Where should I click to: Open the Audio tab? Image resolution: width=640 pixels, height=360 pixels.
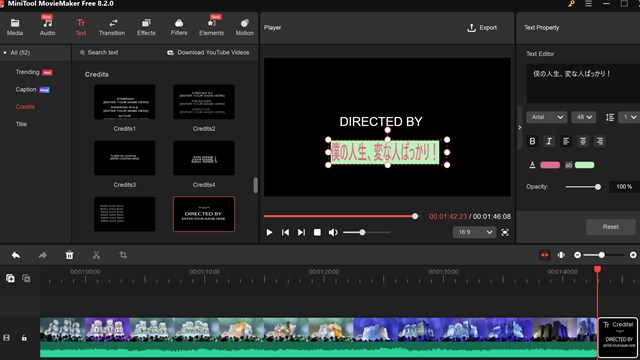pos(47,27)
